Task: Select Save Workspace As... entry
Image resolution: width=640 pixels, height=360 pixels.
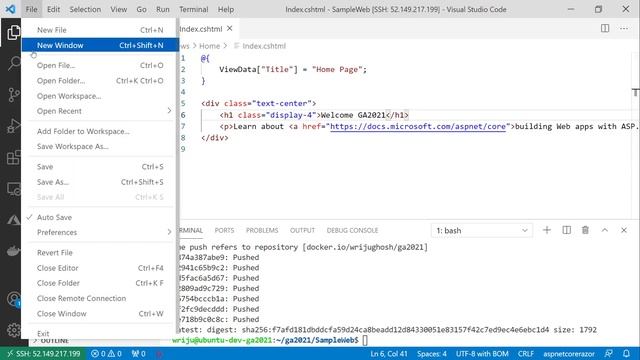Action: pyautogui.click(x=100, y=146)
